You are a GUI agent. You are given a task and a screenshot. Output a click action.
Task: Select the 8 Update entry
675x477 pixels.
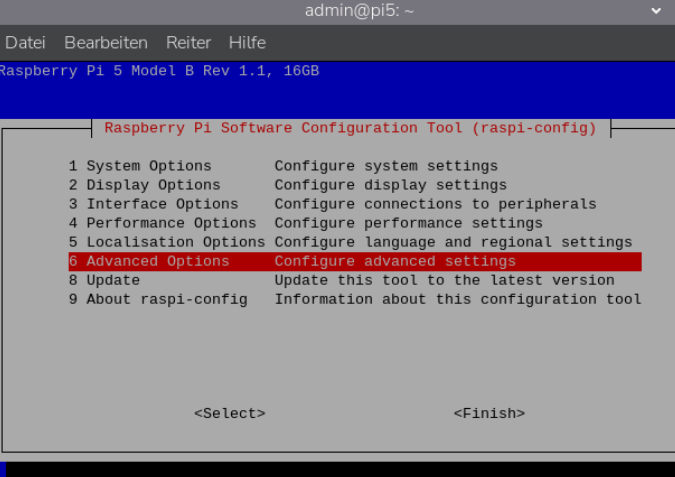(104, 280)
